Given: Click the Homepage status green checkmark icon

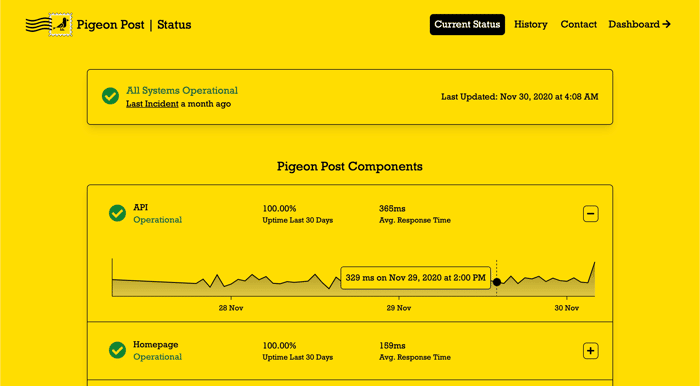Looking at the screenshot, I should (117, 350).
